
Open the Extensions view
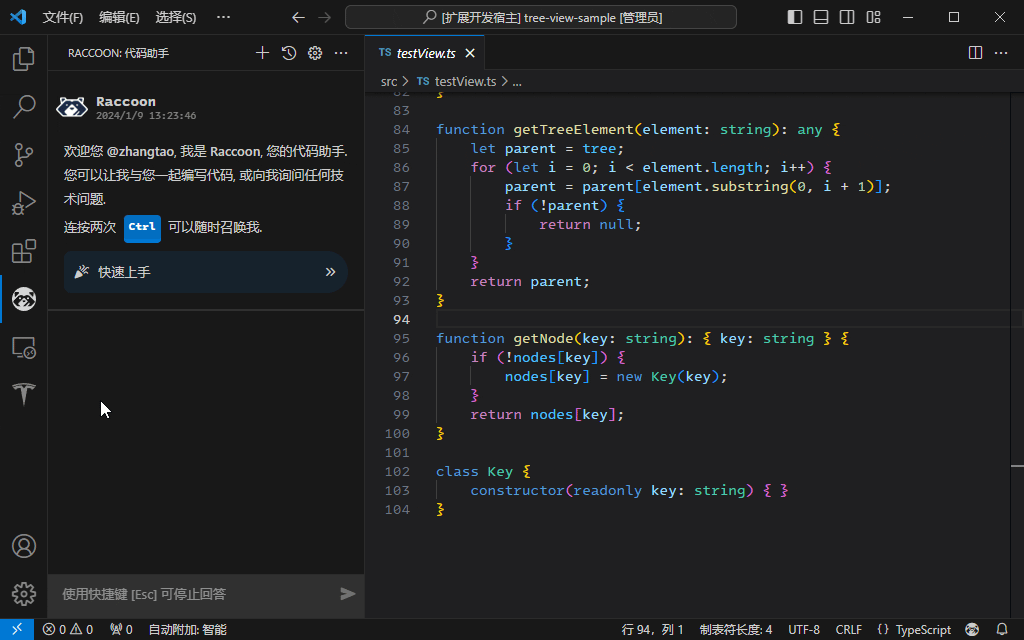(23, 251)
